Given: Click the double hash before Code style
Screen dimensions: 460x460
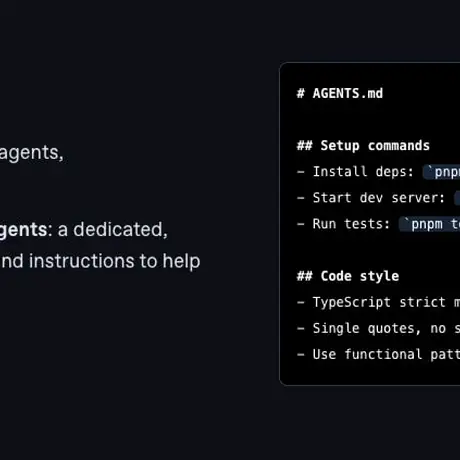Looking at the screenshot, I should 305,276.
